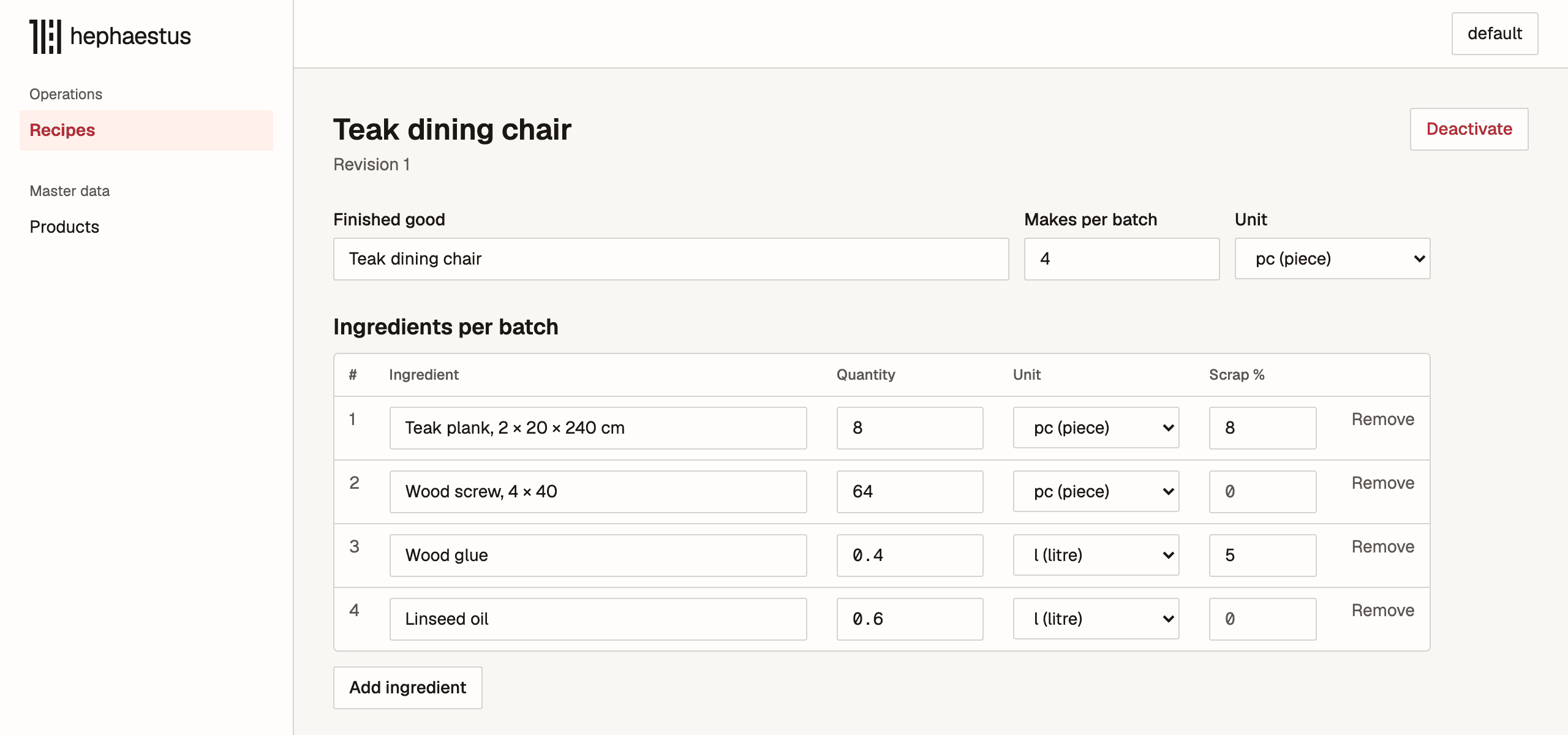Click the Teak dining chair page title
Viewport: 1568px width, 735px height.
pos(452,130)
